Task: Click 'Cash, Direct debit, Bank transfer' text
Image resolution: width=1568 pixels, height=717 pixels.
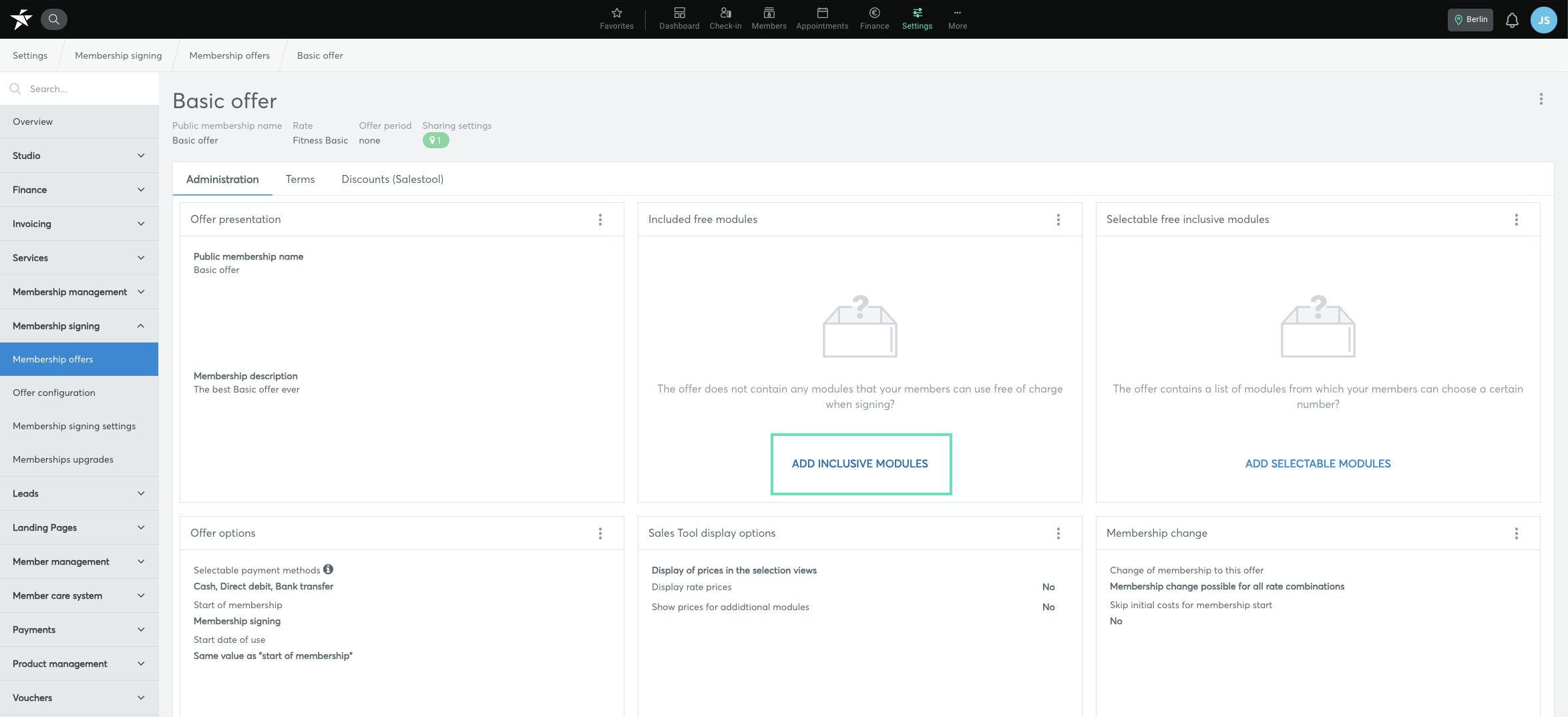Action: (263, 586)
